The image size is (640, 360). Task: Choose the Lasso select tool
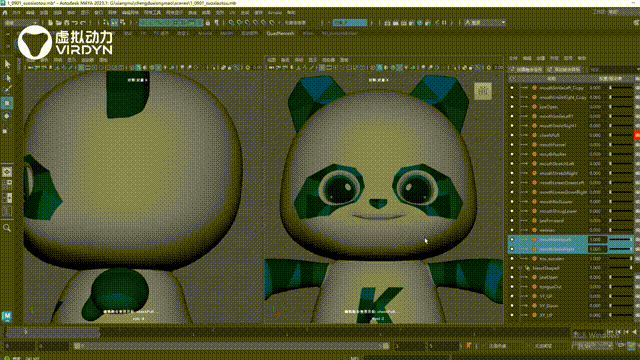coord(7,77)
